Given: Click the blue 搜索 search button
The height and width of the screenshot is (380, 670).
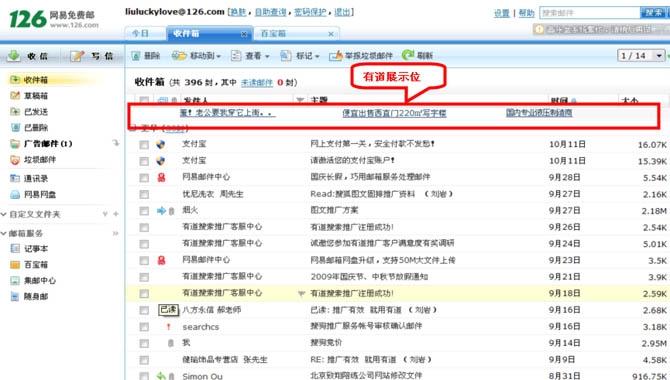Looking at the screenshot, I should pyautogui.click(x=654, y=13).
